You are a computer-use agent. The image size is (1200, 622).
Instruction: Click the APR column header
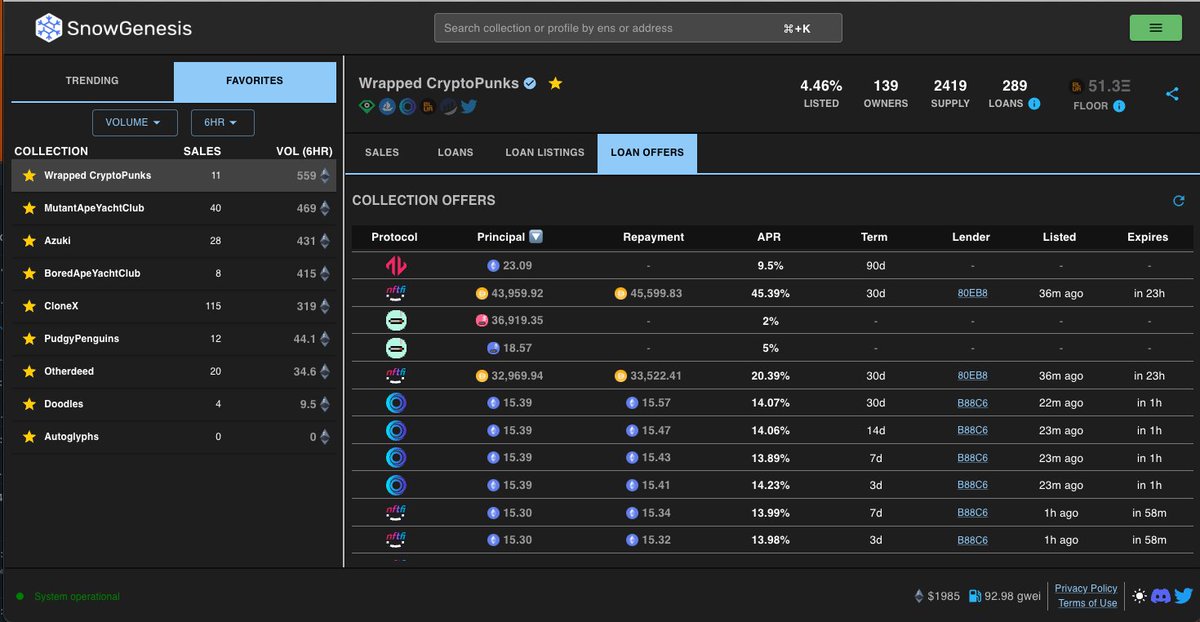[x=770, y=237]
